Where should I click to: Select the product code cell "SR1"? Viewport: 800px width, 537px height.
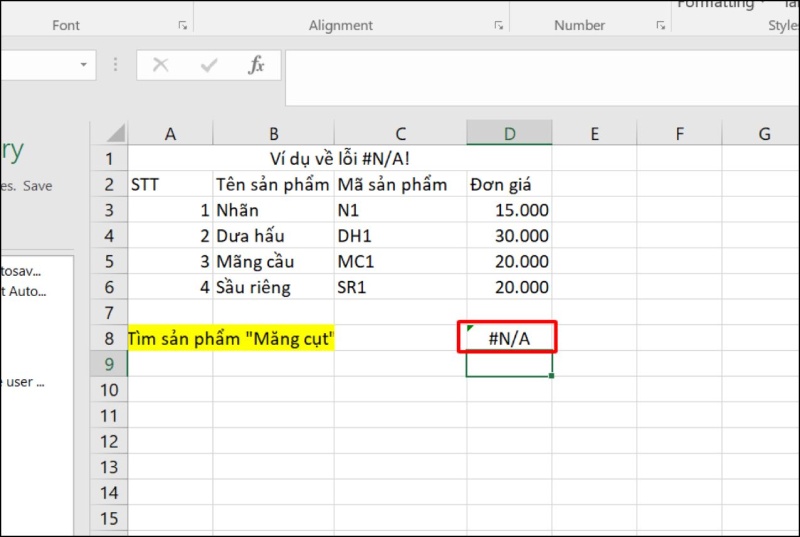tap(401, 287)
